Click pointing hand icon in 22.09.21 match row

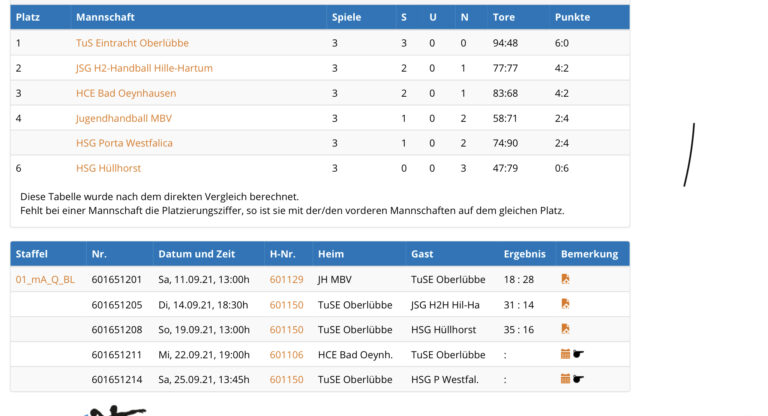tap(578, 354)
